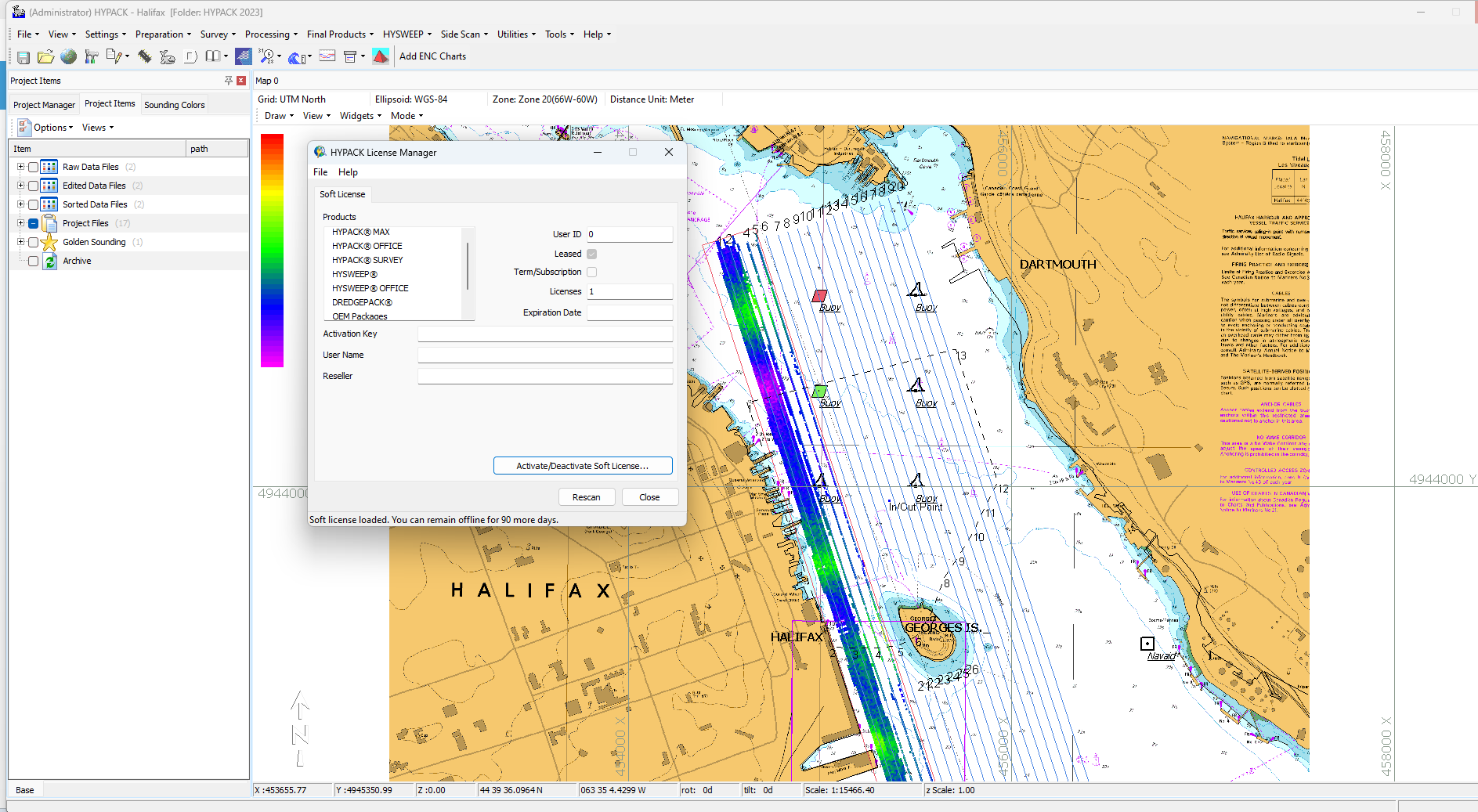1478x812 pixels.
Task: Click Add ENC Charts button
Action: click(x=432, y=56)
